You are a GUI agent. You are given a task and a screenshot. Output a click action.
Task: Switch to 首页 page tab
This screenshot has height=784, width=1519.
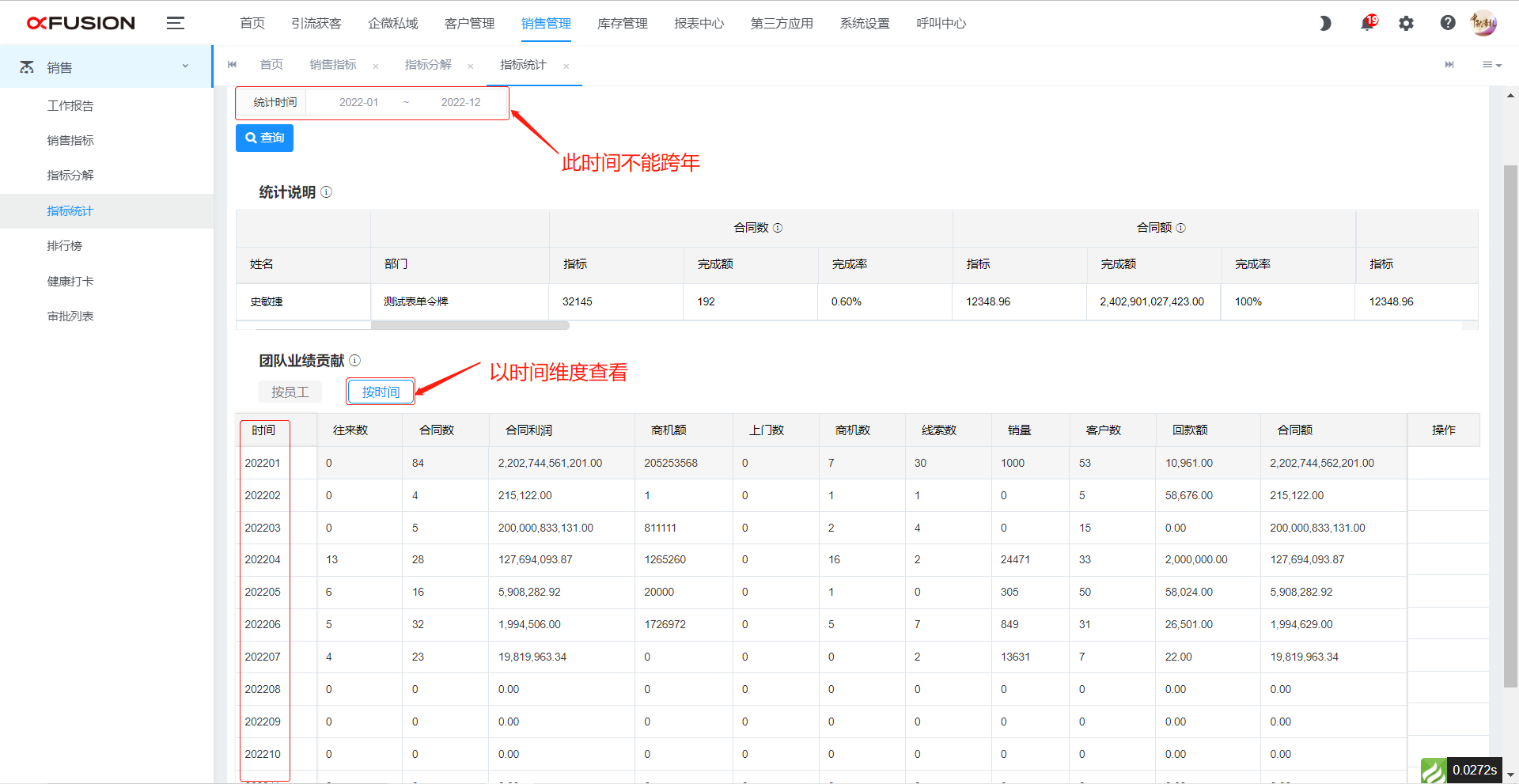point(271,65)
